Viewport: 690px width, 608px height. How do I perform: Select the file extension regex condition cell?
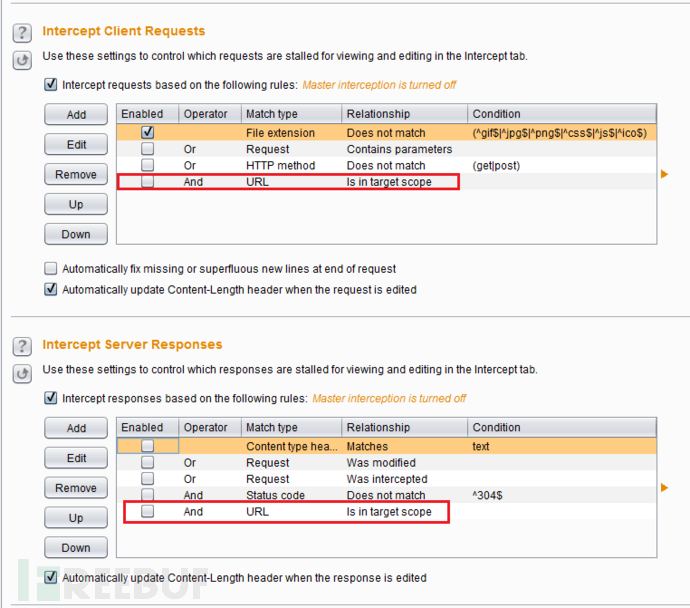tap(562, 133)
